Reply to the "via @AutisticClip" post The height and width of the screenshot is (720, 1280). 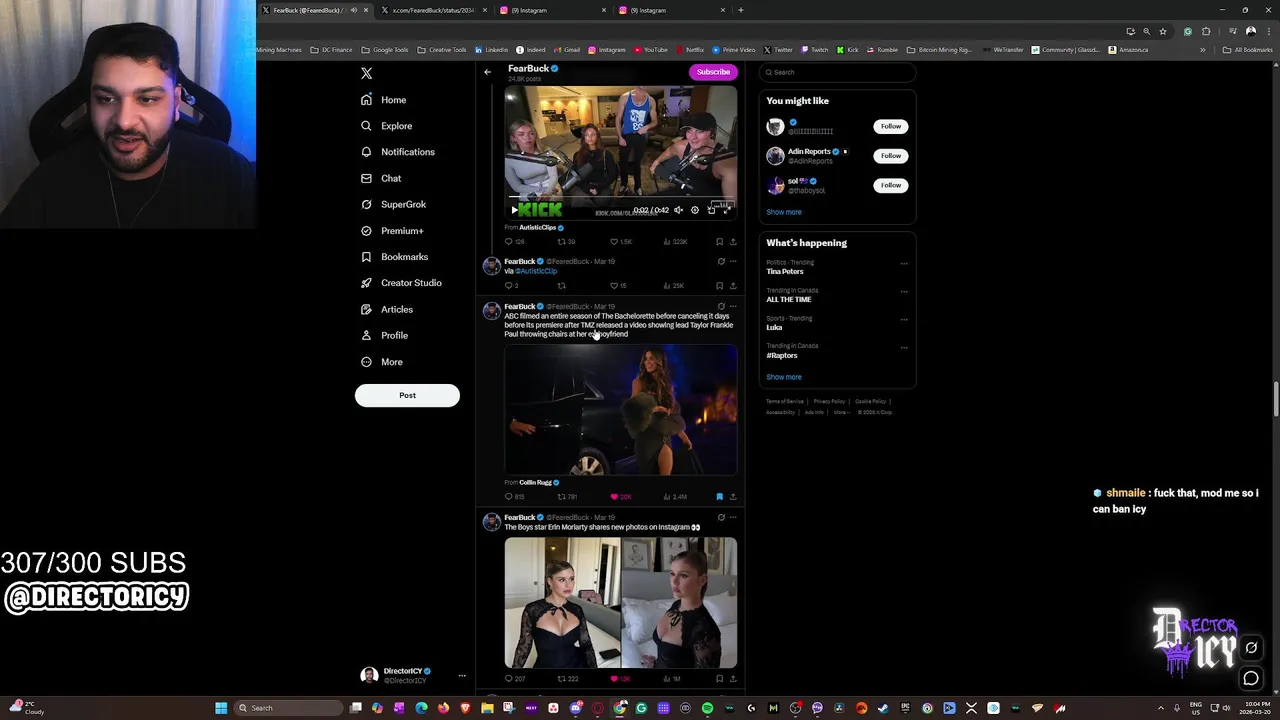511,286
